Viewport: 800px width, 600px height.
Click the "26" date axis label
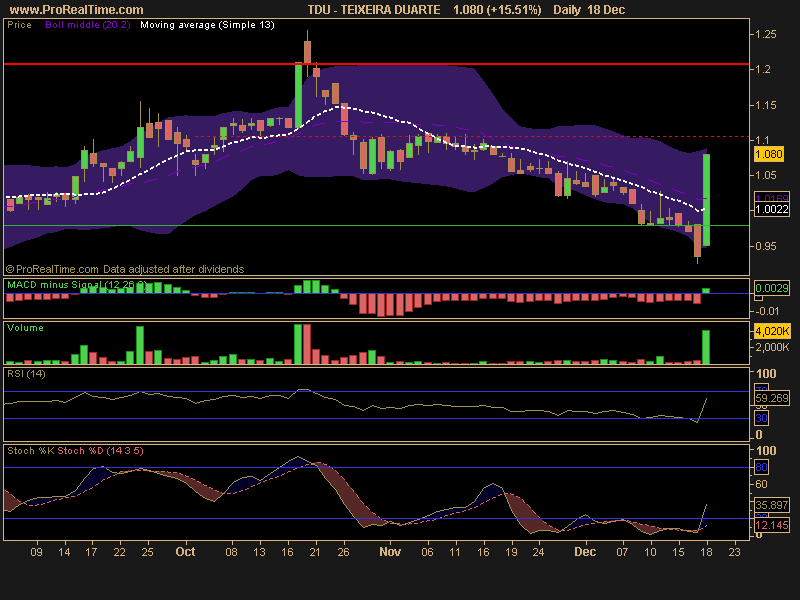point(343,552)
